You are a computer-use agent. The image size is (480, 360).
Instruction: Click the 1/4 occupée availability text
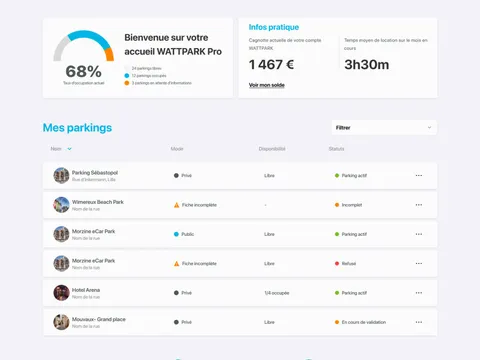277,293
